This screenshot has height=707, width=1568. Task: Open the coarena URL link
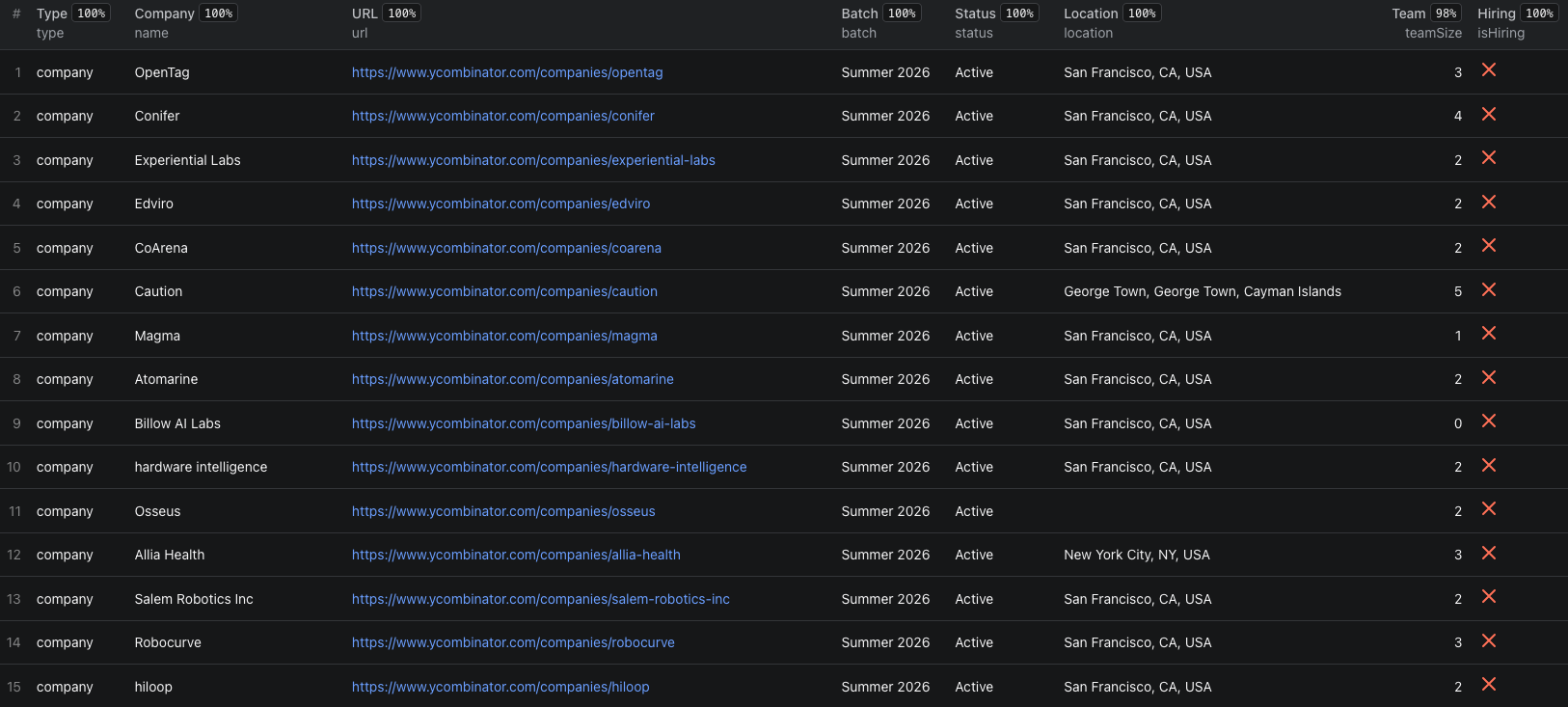coord(506,248)
